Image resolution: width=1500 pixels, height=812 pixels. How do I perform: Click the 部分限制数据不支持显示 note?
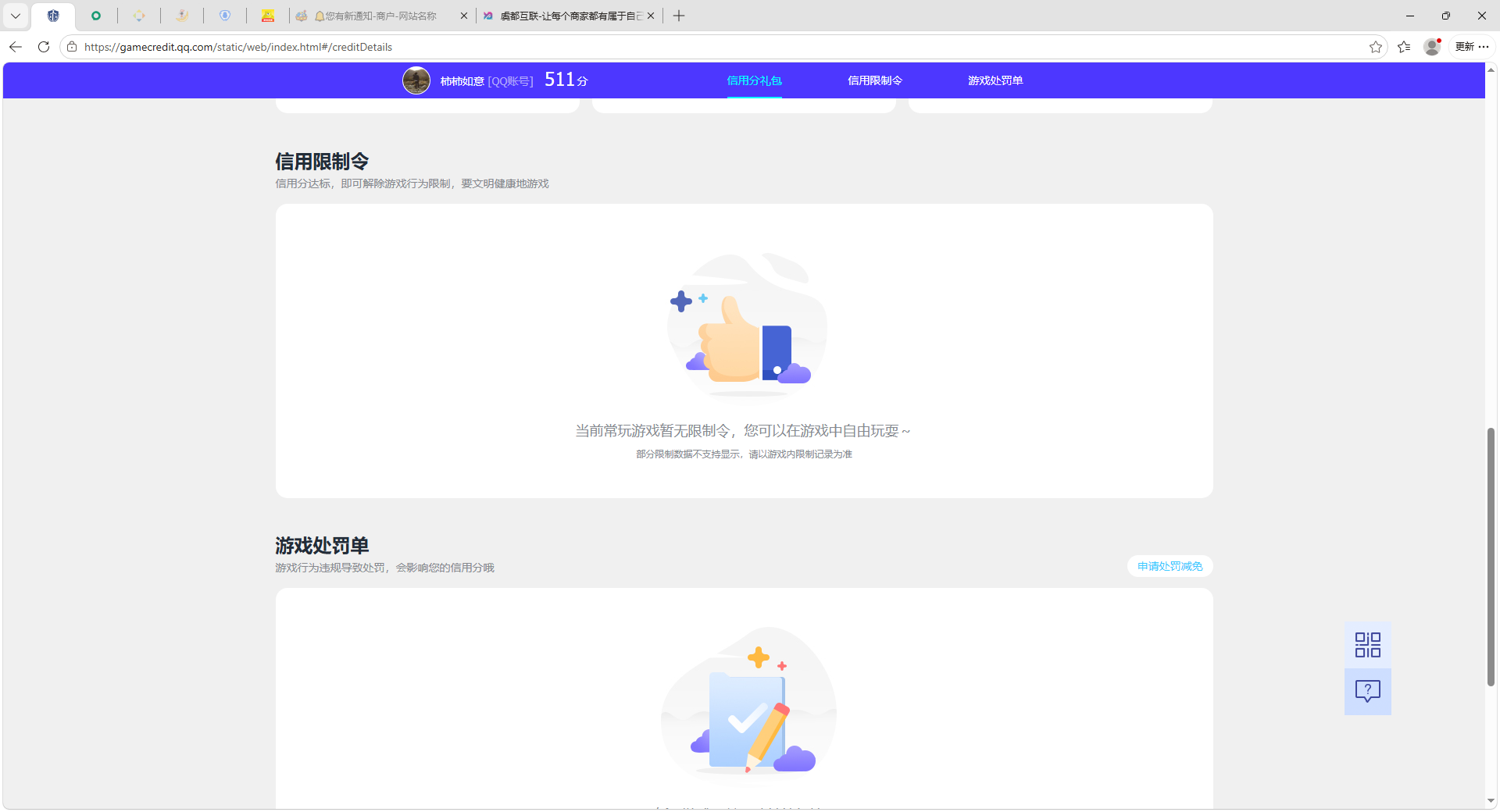click(744, 454)
